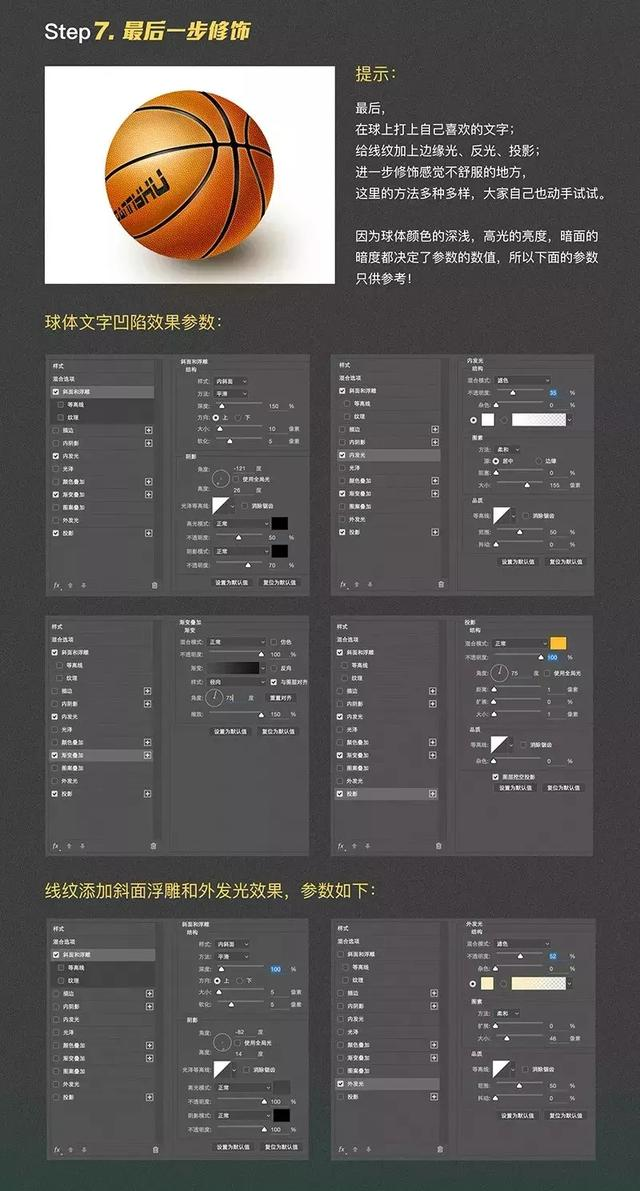Toggle the 与图层对齐 checkbox
Viewport: 640px width, 1191px height.
[274, 682]
